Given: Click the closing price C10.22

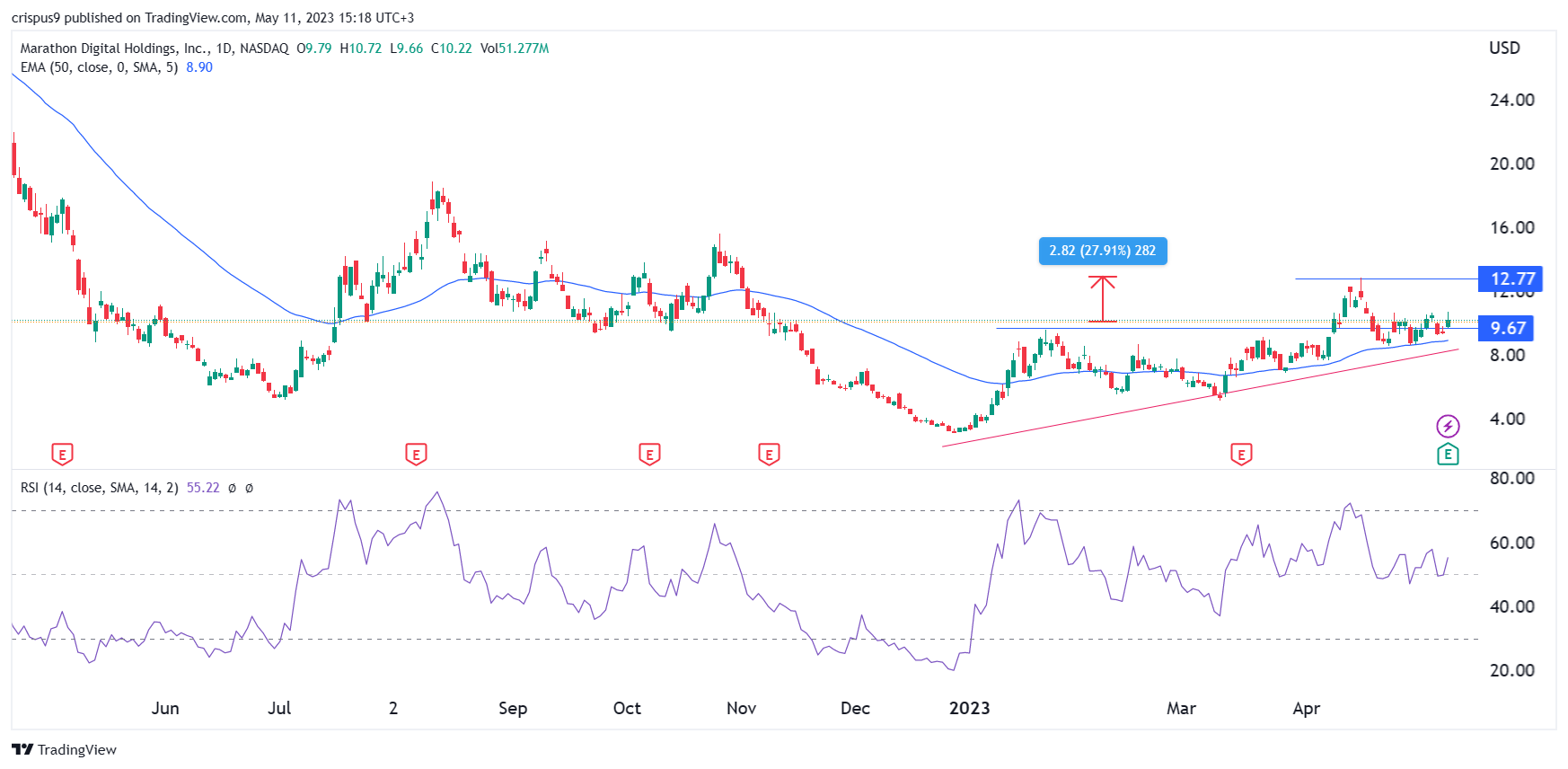Looking at the screenshot, I should 452,49.
